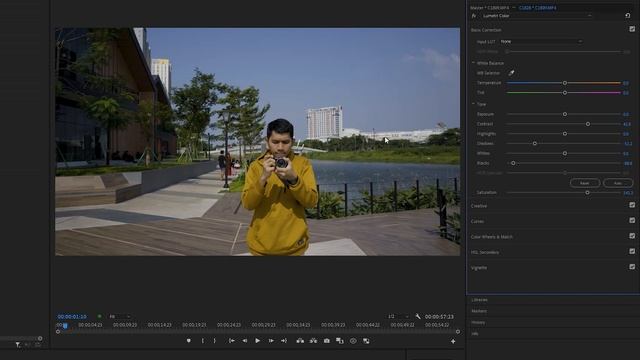
Task: Adjust the Blacks slider handle
Action: click(513, 163)
